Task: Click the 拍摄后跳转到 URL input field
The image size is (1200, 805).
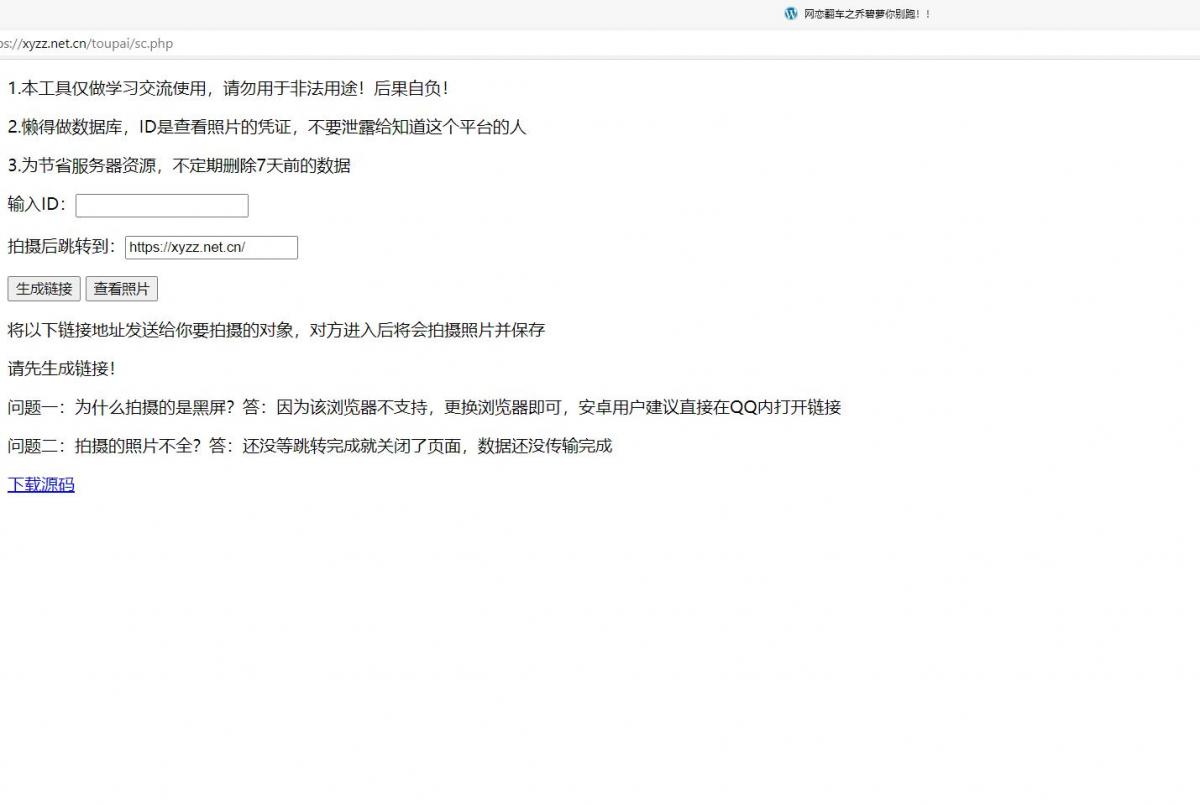Action: click(211, 248)
